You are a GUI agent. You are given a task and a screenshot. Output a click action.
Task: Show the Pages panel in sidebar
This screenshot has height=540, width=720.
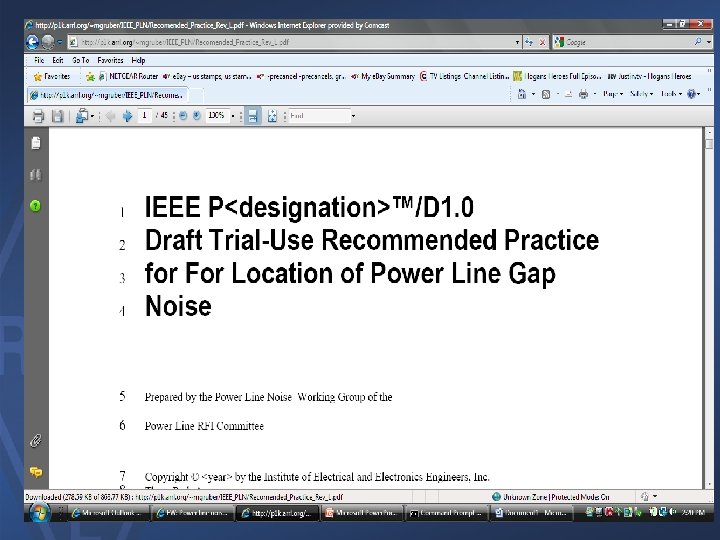[36, 143]
